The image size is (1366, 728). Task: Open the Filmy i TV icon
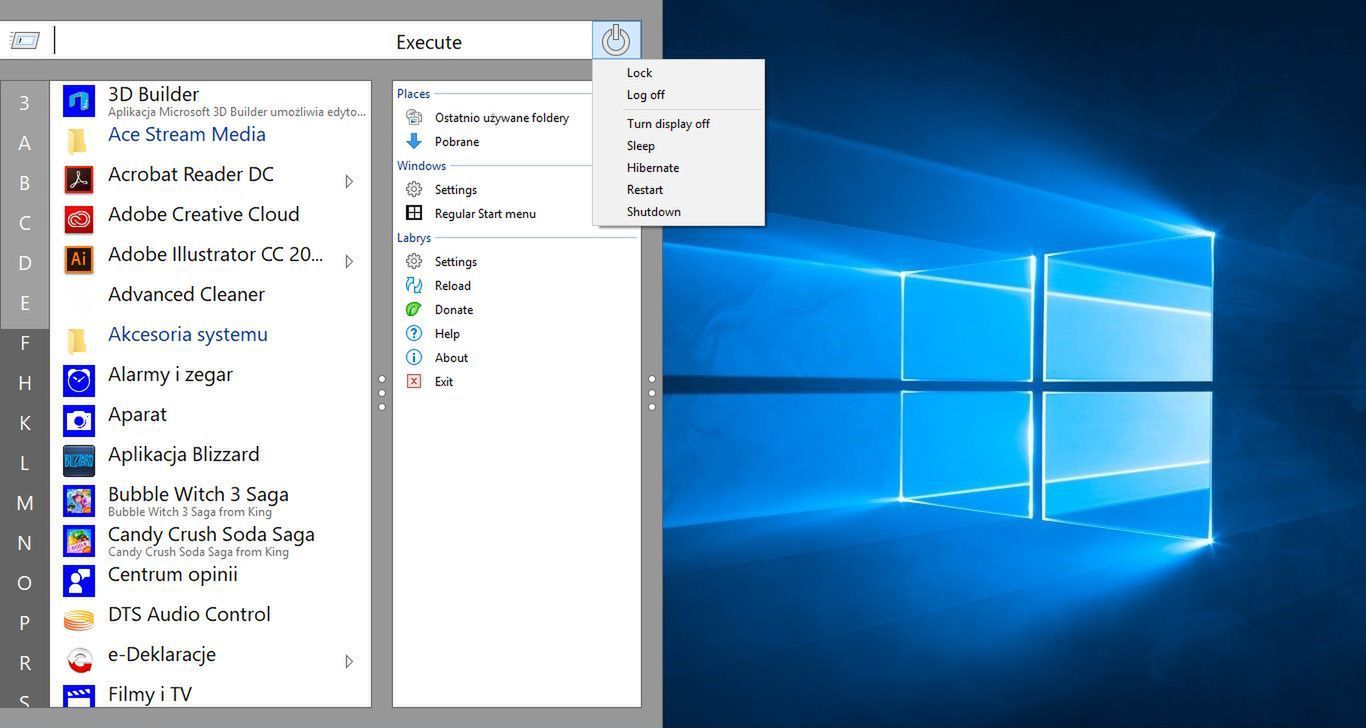tap(79, 697)
